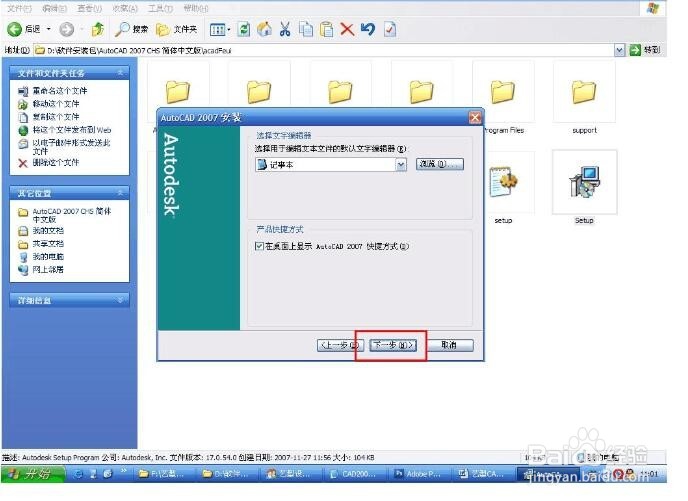
Task: Open the address bar dropdown arrow
Action: coord(619,50)
